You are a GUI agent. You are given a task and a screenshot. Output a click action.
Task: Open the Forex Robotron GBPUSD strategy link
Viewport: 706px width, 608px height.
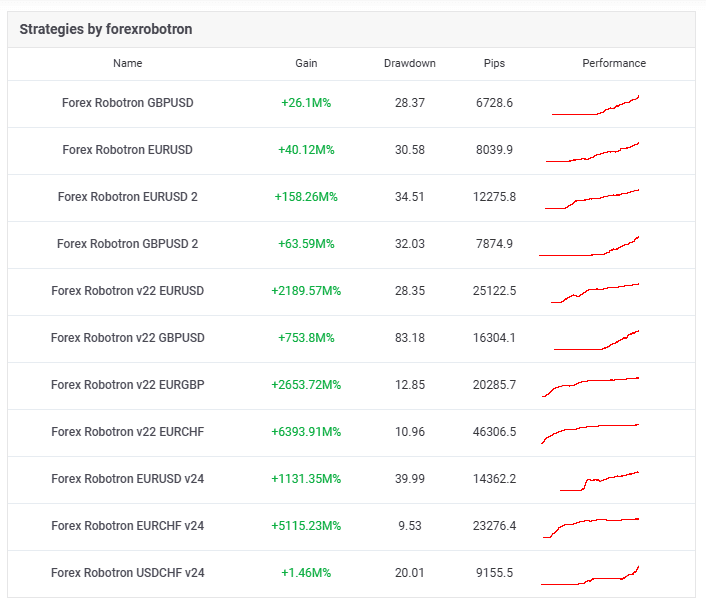click(x=127, y=103)
